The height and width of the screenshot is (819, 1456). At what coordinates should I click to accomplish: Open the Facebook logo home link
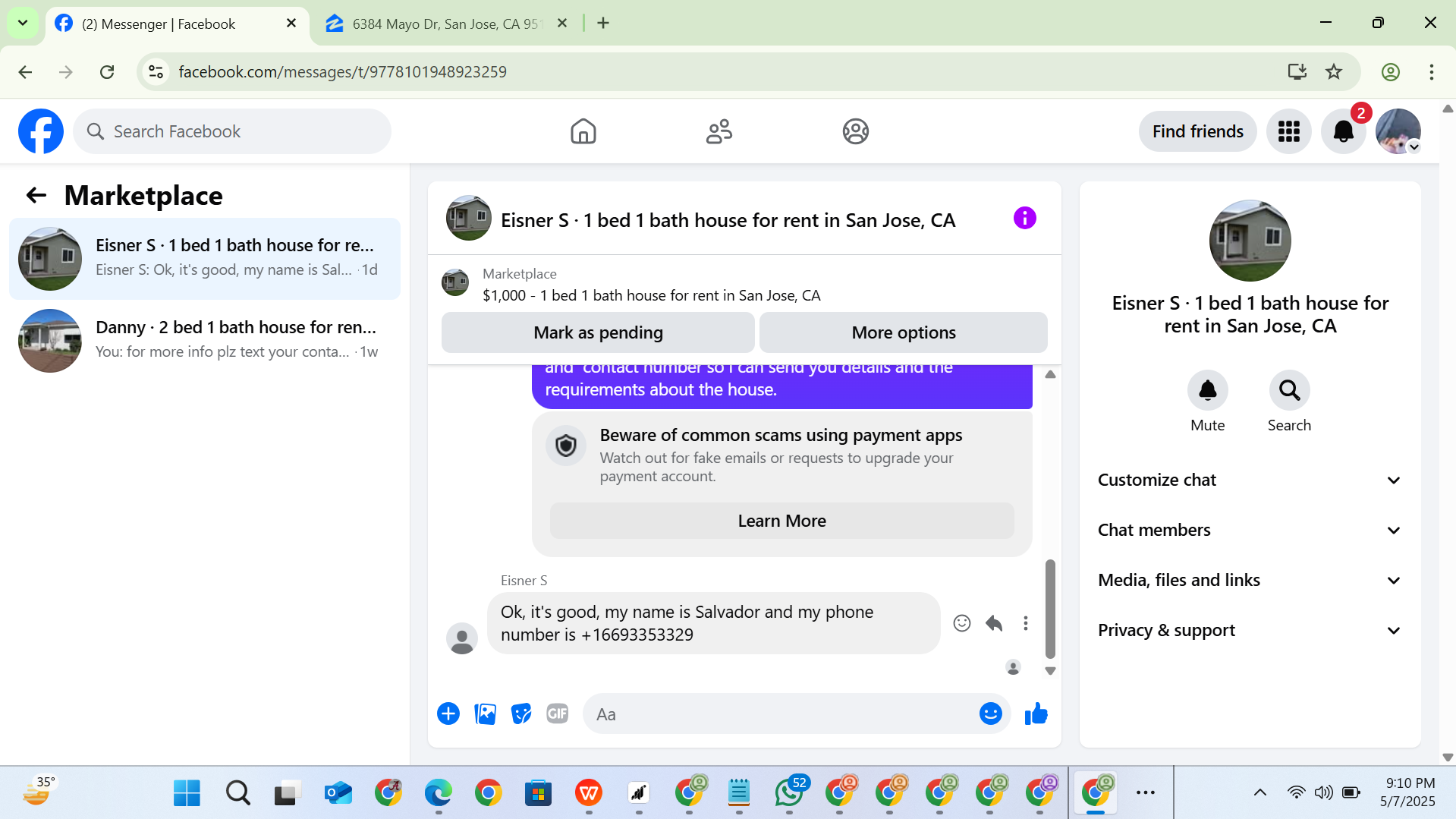[x=41, y=131]
